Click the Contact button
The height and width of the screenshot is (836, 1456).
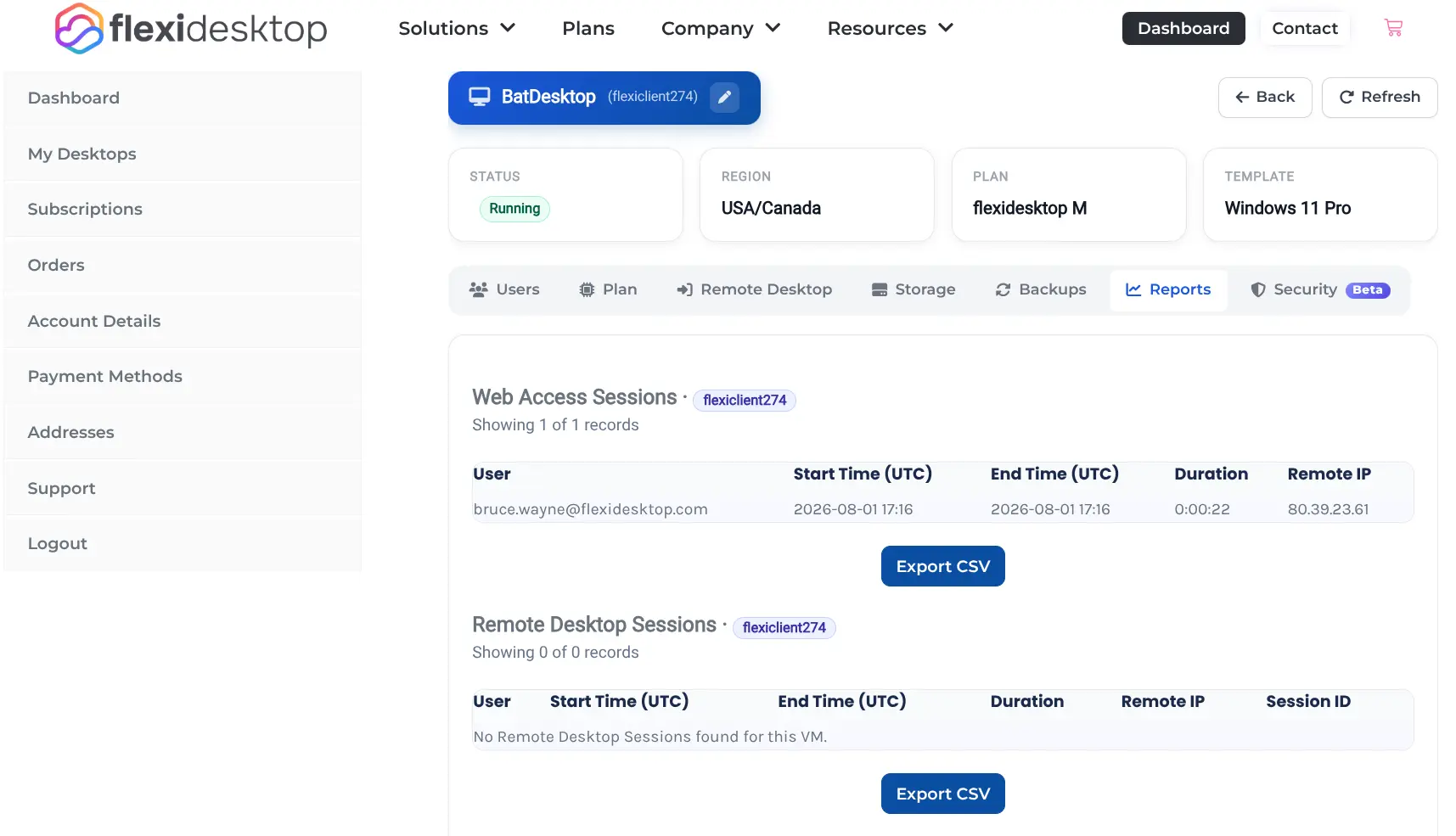coord(1305,28)
